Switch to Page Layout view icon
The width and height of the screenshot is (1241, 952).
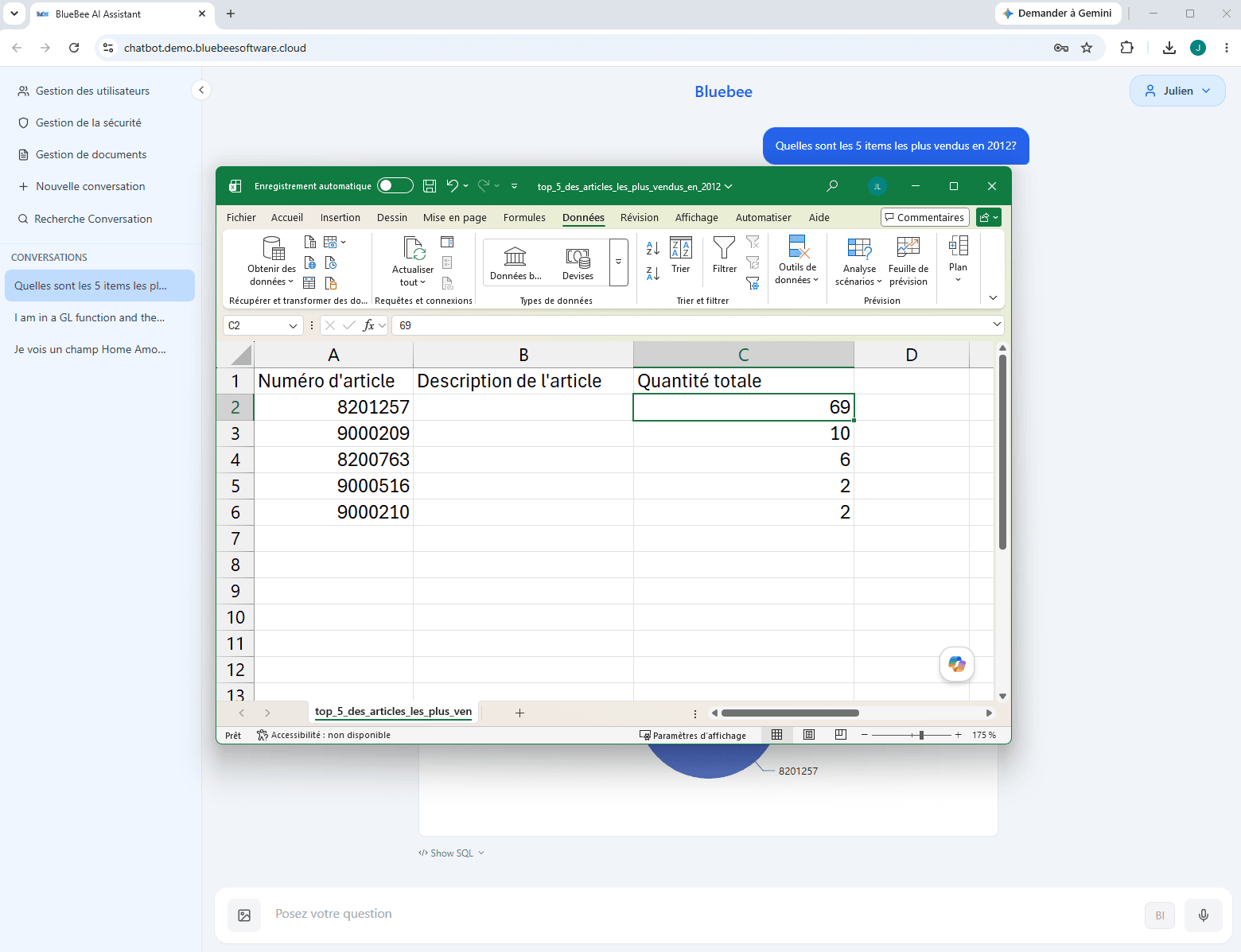(x=809, y=735)
